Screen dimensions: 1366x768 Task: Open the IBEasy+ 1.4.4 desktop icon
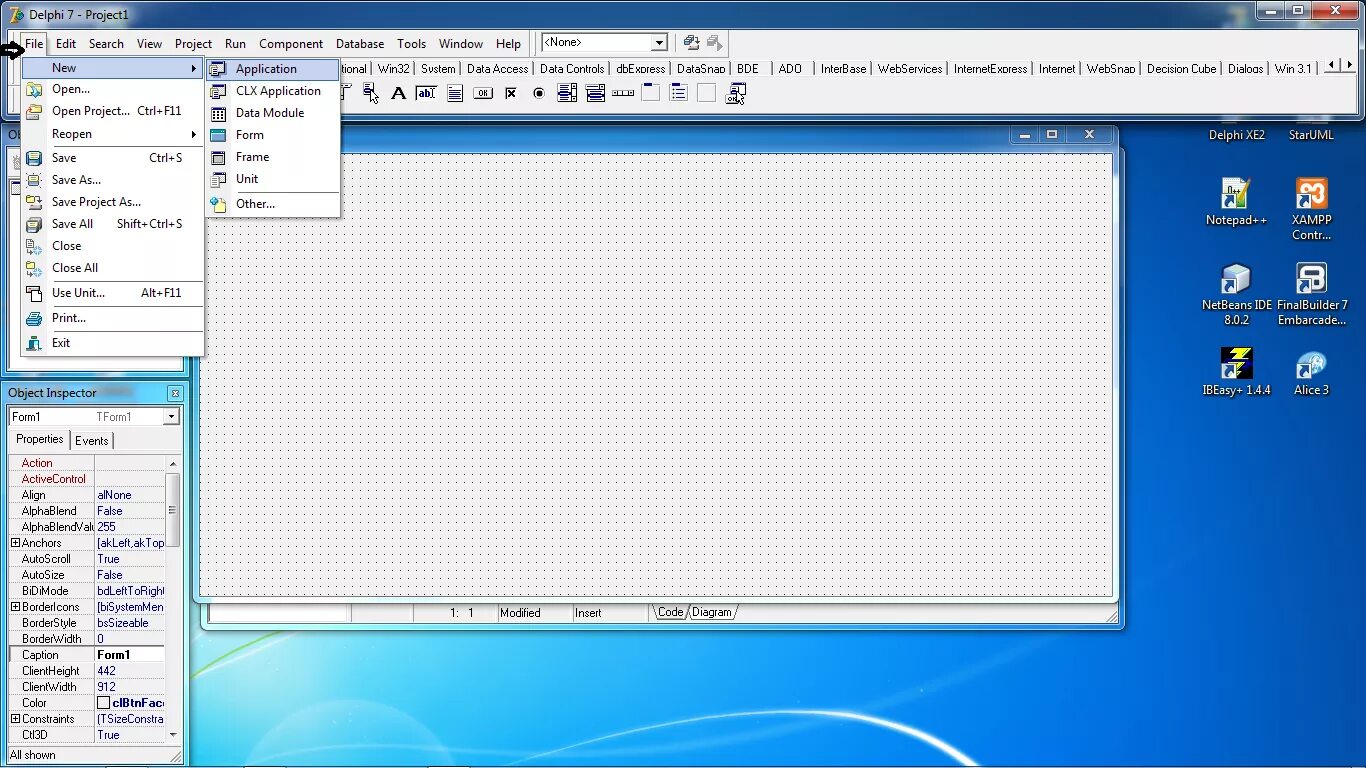[1236, 372]
